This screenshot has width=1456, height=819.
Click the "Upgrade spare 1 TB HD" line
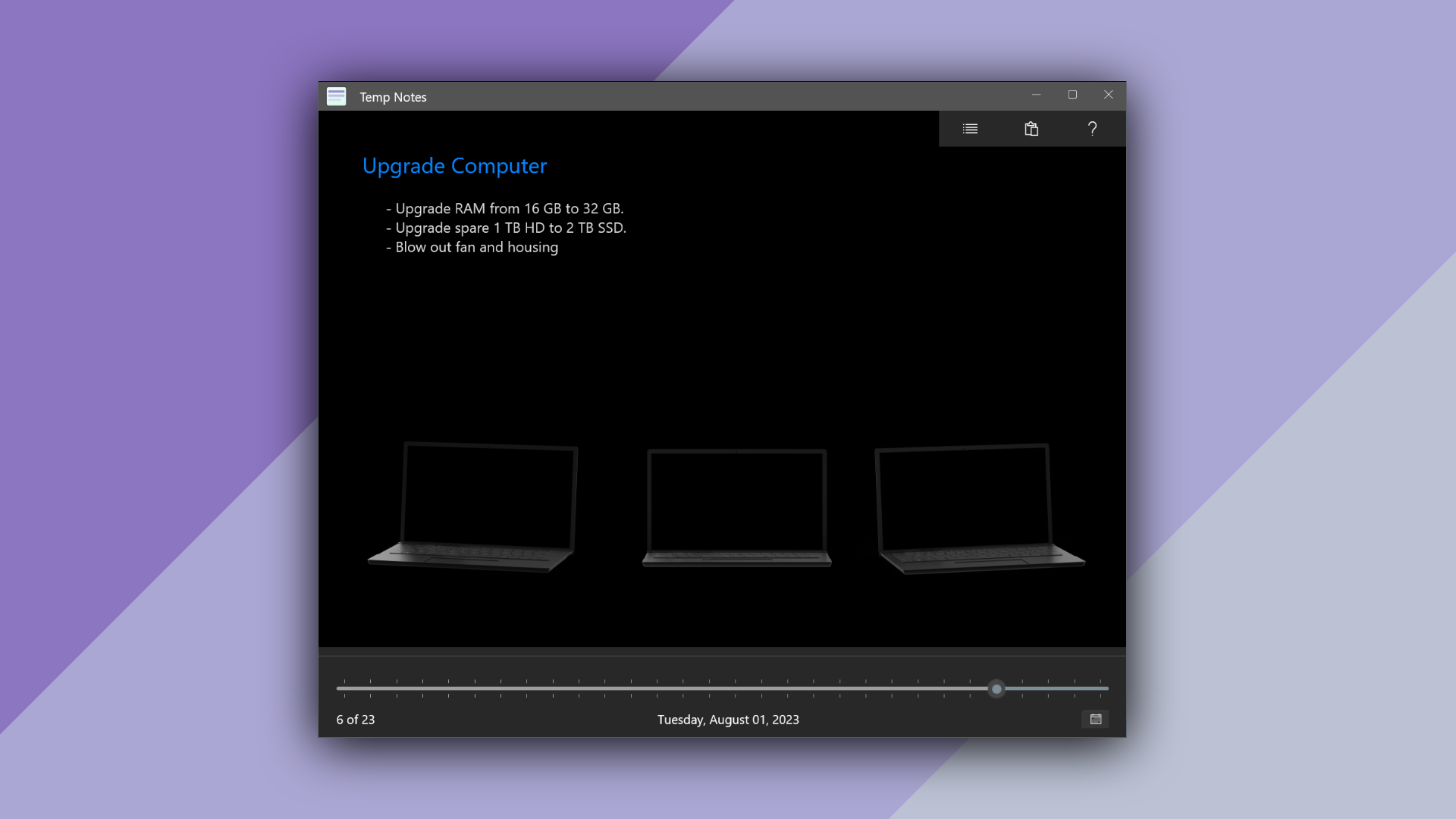click(510, 228)
